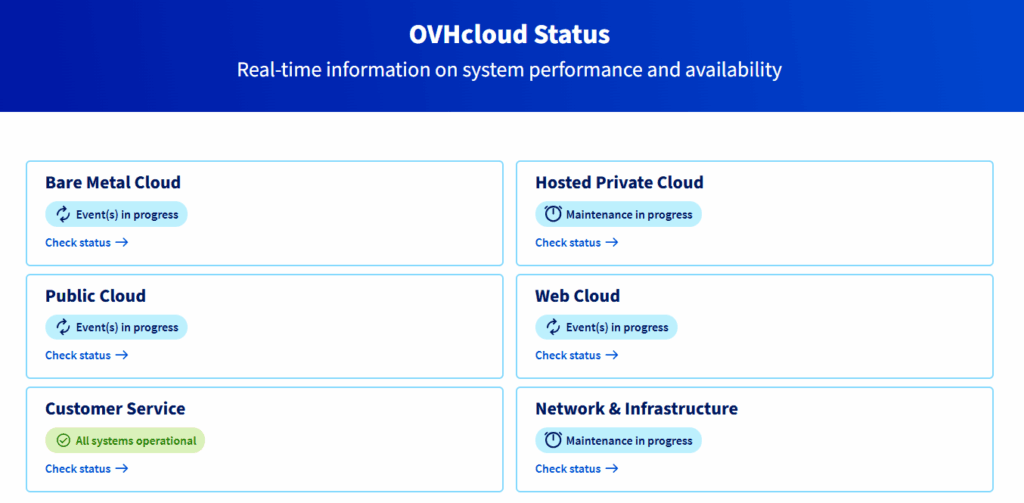
Task: Select the Web Cloud heading
Action: [578, 296]
